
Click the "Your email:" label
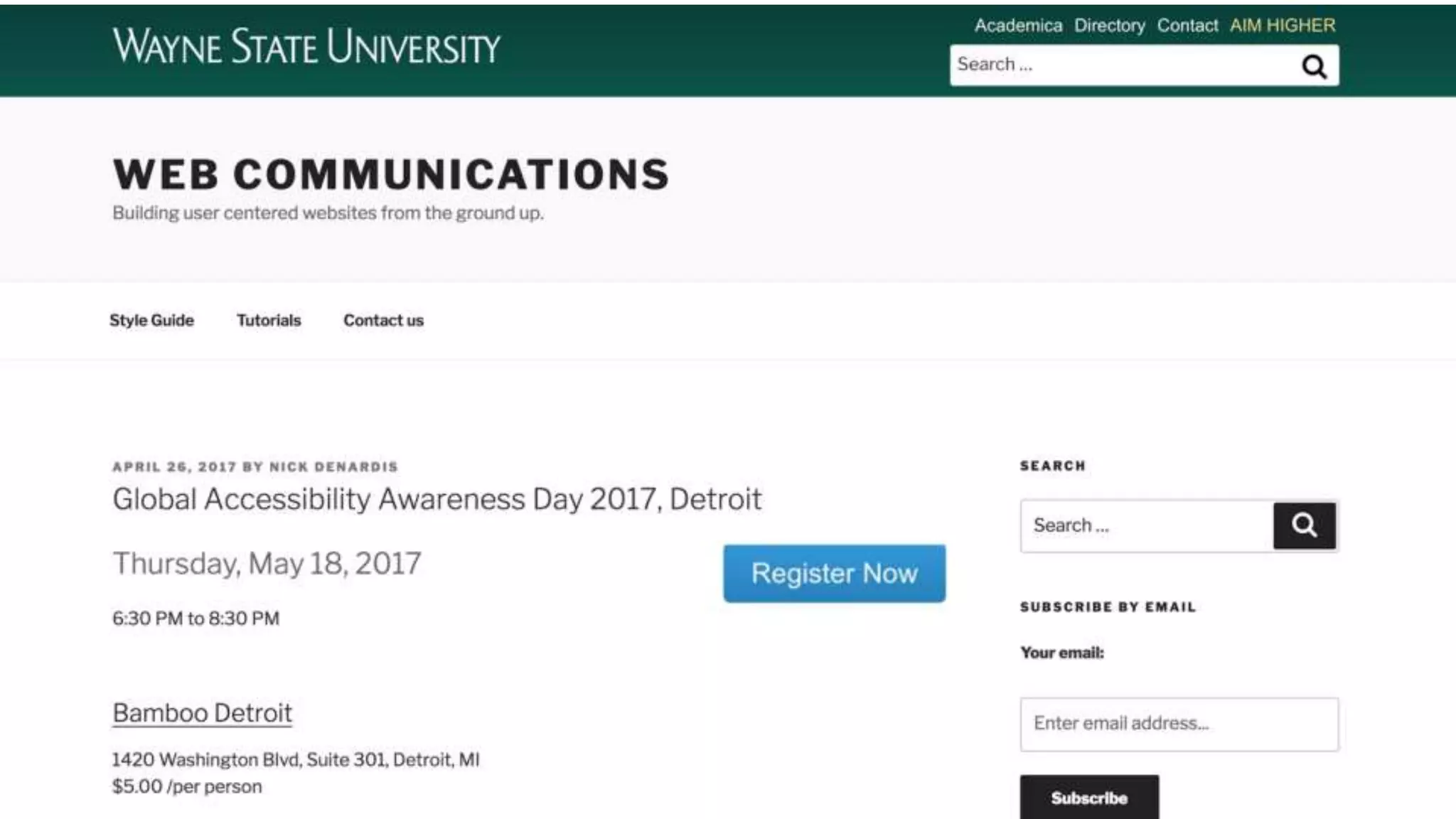tap(1062, 653)
